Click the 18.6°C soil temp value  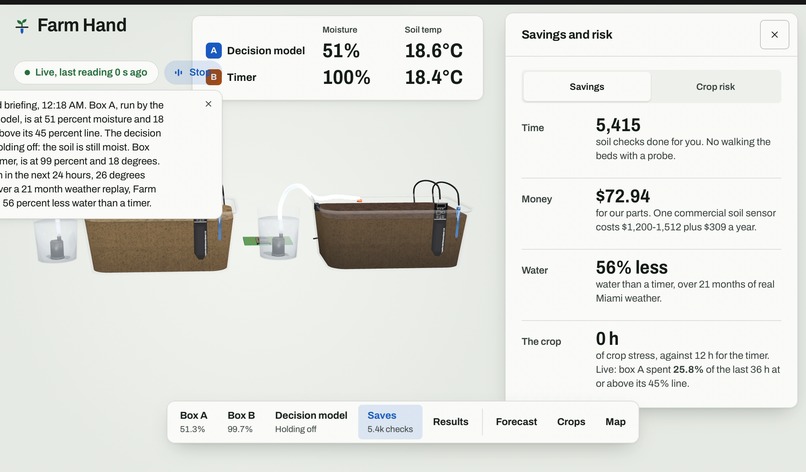(x=433, y=51)
